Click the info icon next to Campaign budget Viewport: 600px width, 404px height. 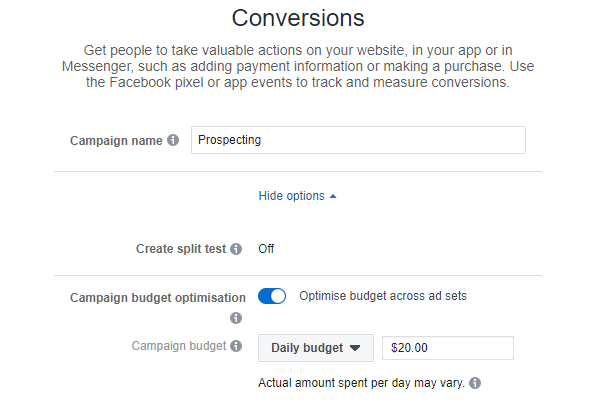pos(236,346)
